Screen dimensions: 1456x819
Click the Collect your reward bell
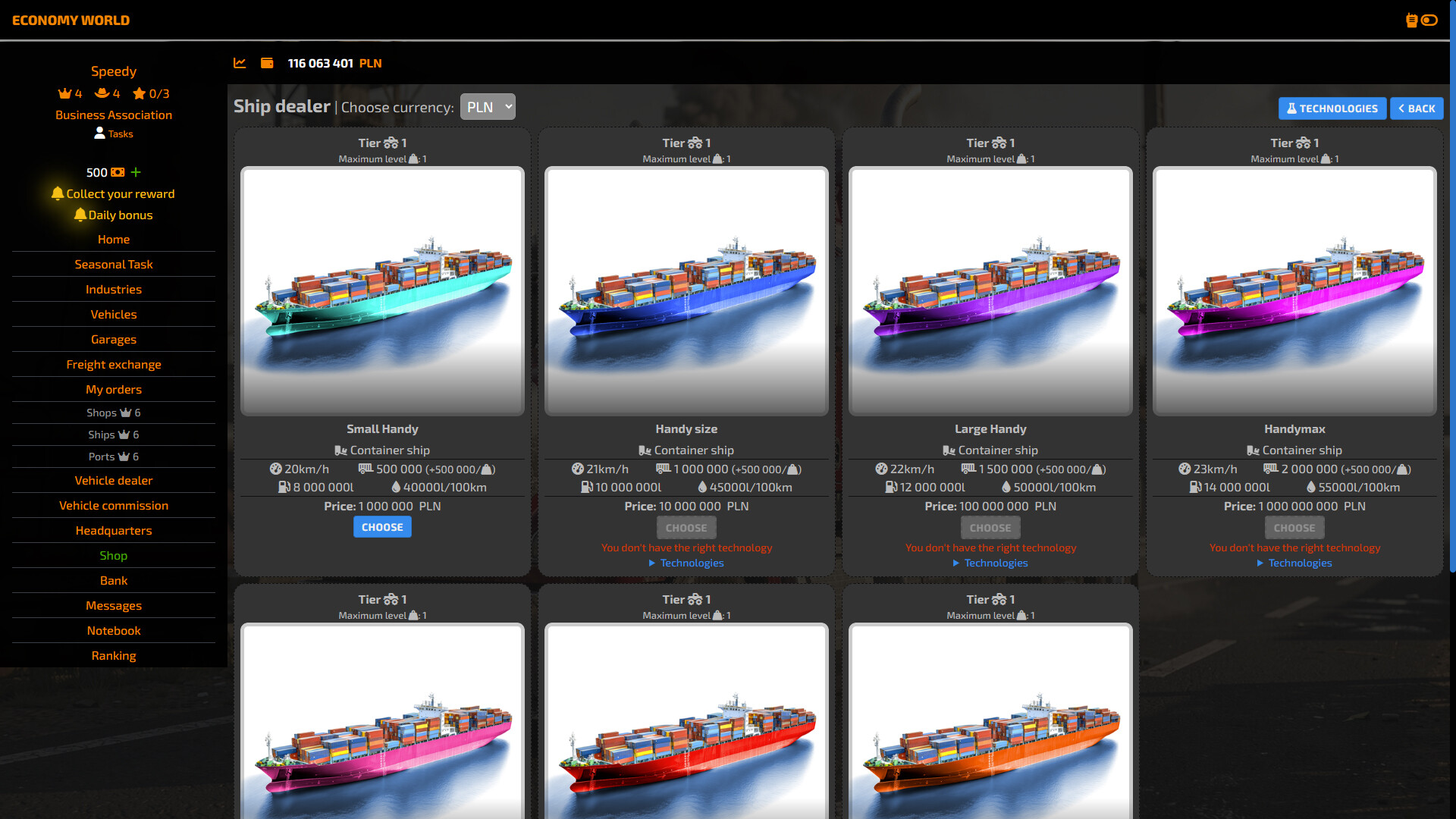(58, 193)
